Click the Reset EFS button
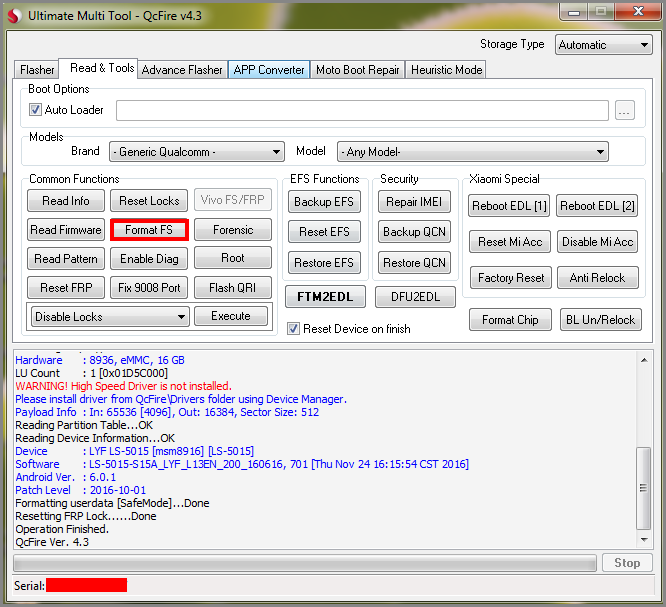The height and width of the screenshot is (607, 666). tap(324, 232)
